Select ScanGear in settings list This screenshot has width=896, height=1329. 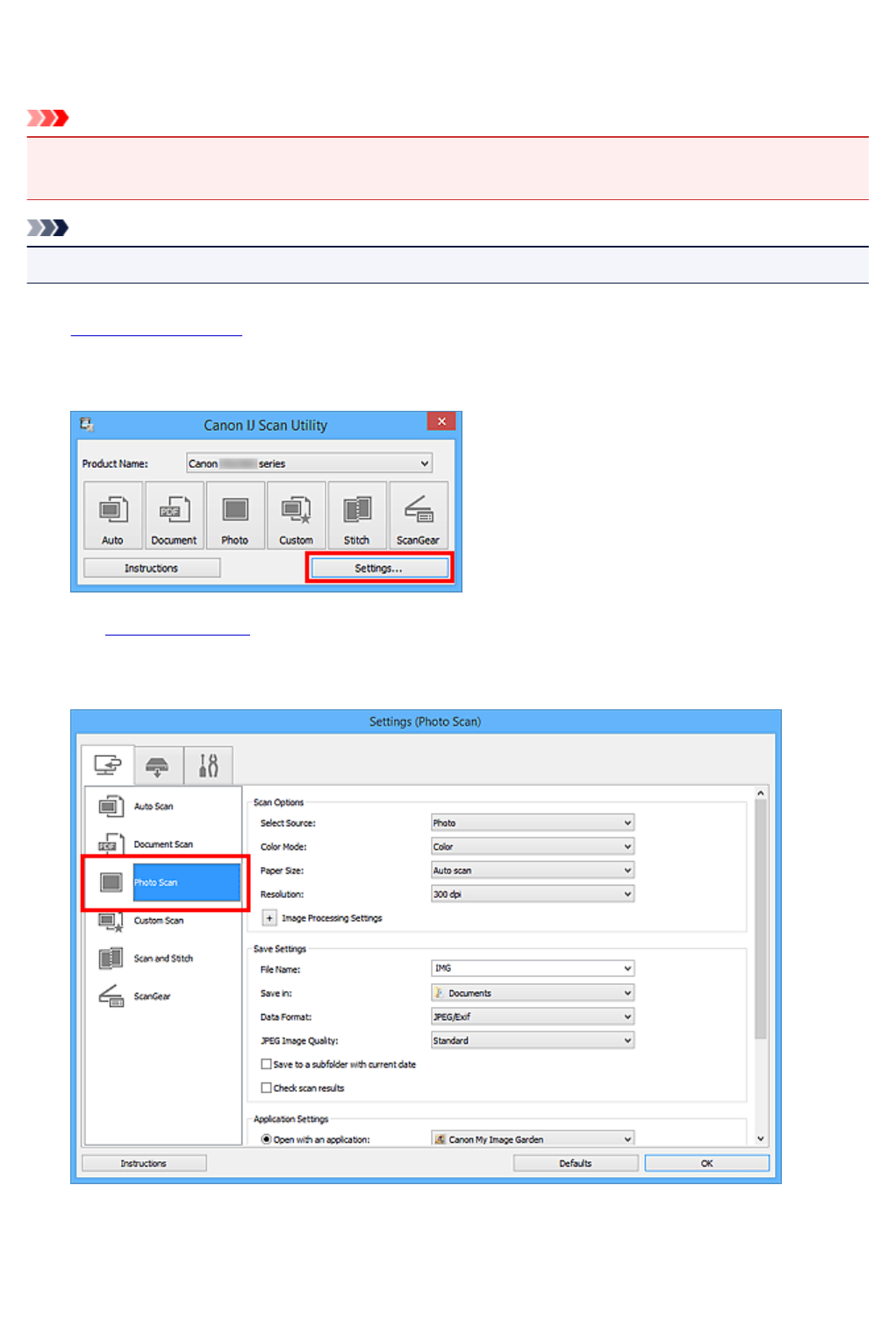pos(162,995)
